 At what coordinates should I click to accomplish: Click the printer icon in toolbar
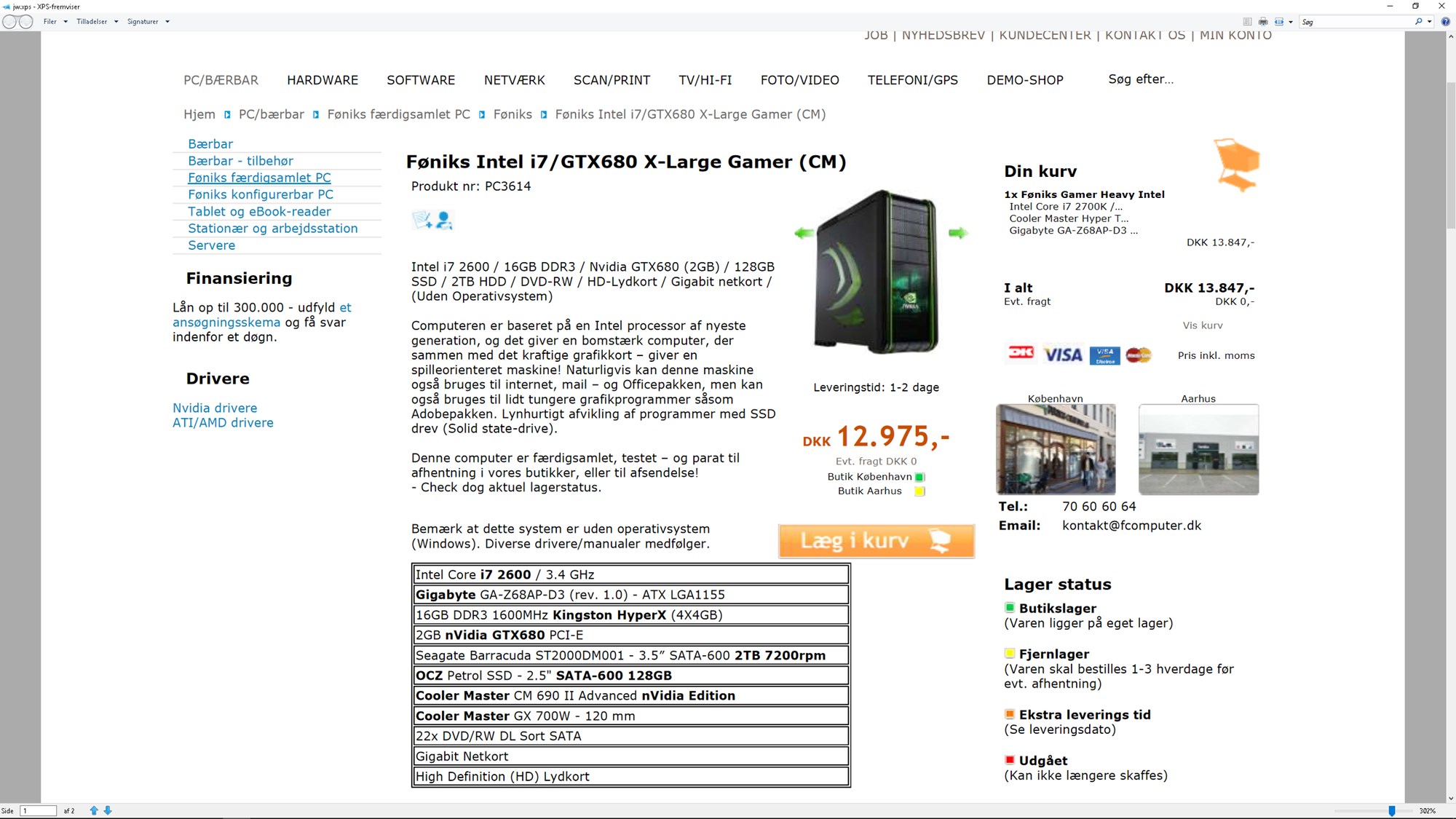[1263, 22]
